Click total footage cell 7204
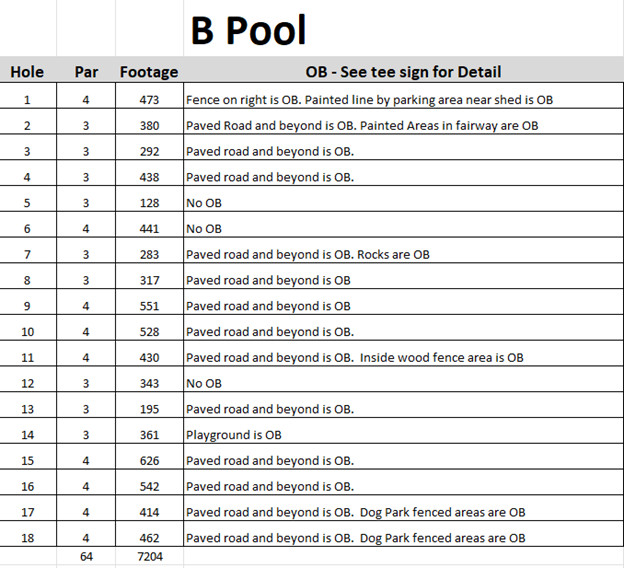The image size is (624, 568). [x=149, y=556]
